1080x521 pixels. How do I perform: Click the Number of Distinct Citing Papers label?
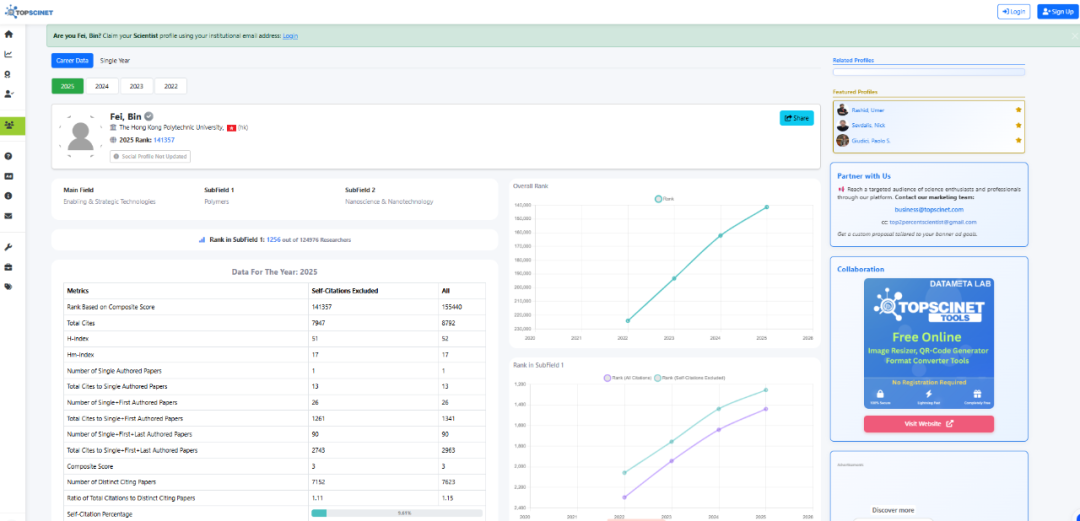[108, 482]
